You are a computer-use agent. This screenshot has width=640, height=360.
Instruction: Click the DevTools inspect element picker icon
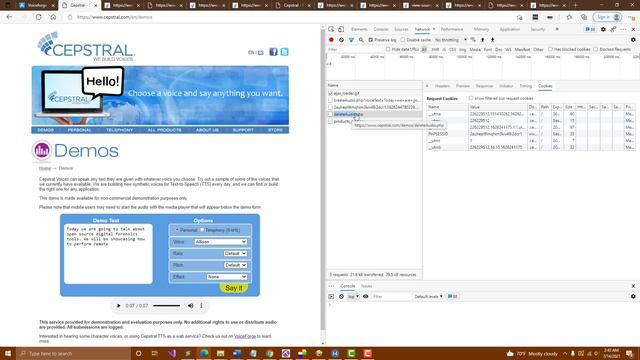coord(331,29)
